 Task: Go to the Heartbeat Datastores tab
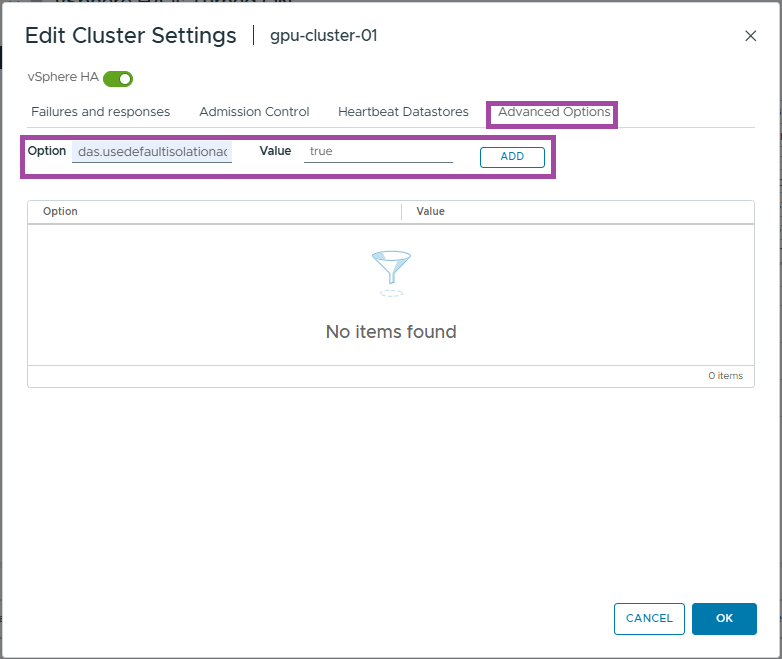[403, 112]
